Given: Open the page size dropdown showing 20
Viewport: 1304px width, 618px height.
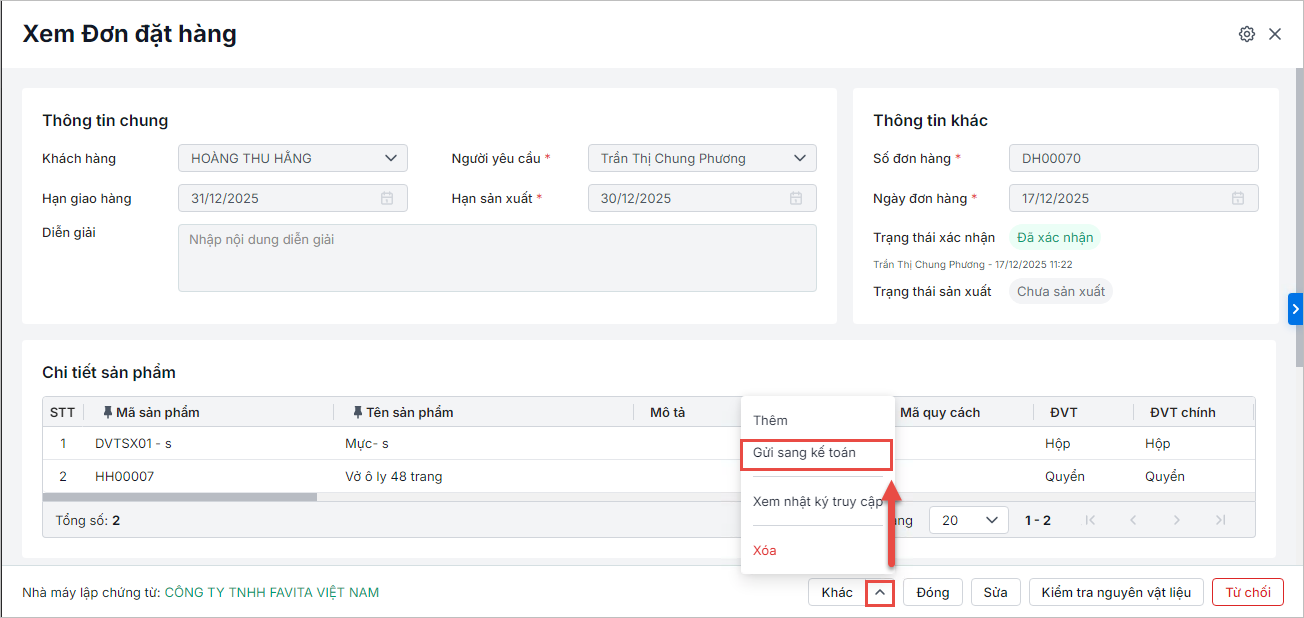Looking at the screenshot, I should [x=968, y=520].
